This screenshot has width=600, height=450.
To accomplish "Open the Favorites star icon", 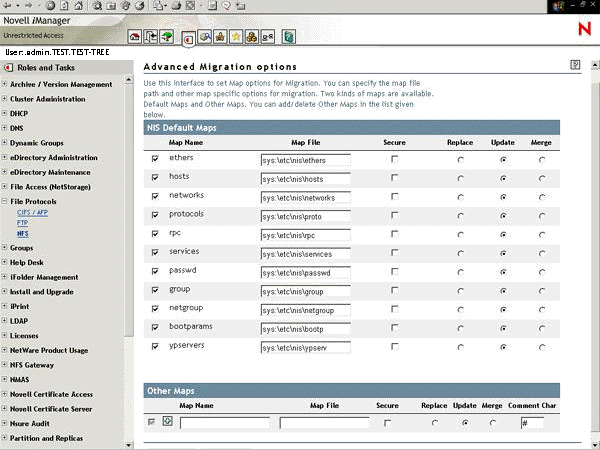I will pos(237,36).
